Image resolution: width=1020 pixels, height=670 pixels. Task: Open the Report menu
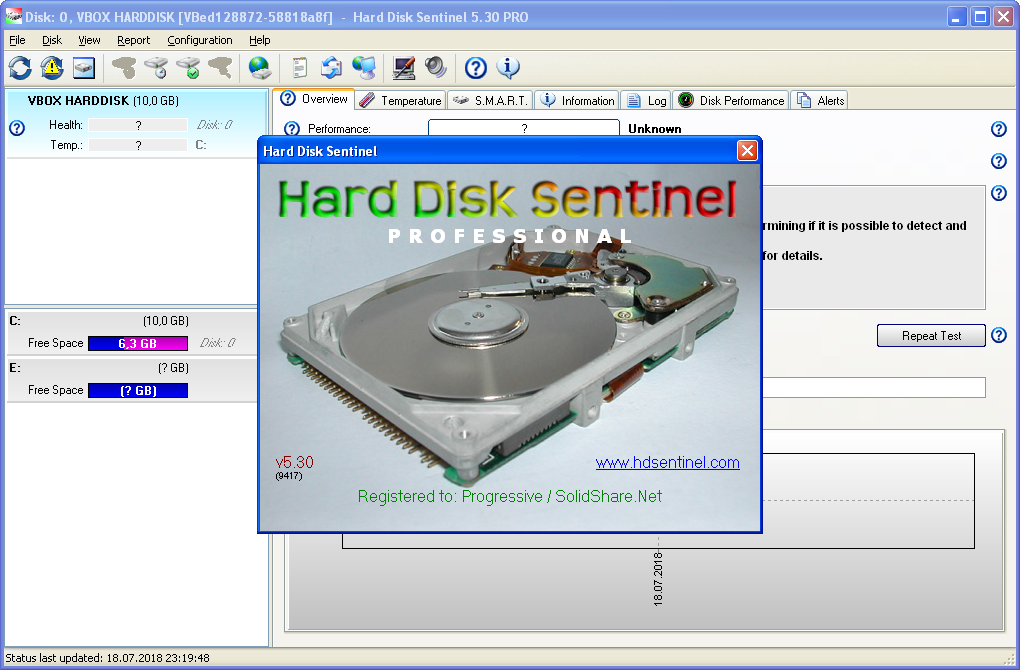point(133,40)
